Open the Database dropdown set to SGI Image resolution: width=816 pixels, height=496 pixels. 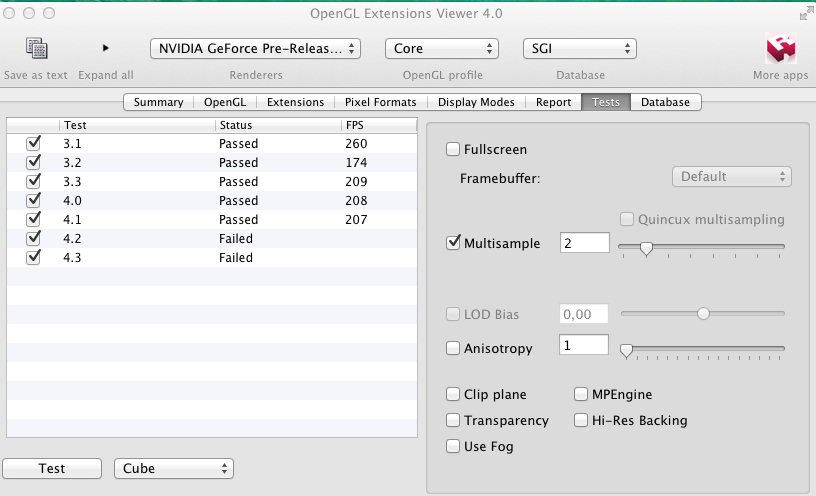tap(580, 48)
